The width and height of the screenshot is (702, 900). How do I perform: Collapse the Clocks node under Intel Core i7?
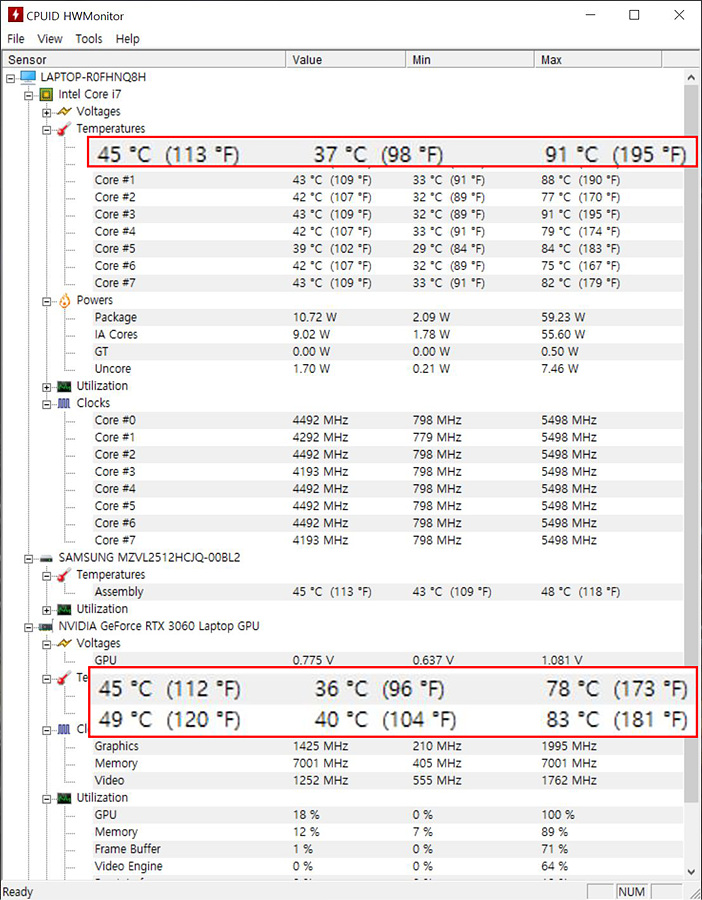tap(46, 405)
